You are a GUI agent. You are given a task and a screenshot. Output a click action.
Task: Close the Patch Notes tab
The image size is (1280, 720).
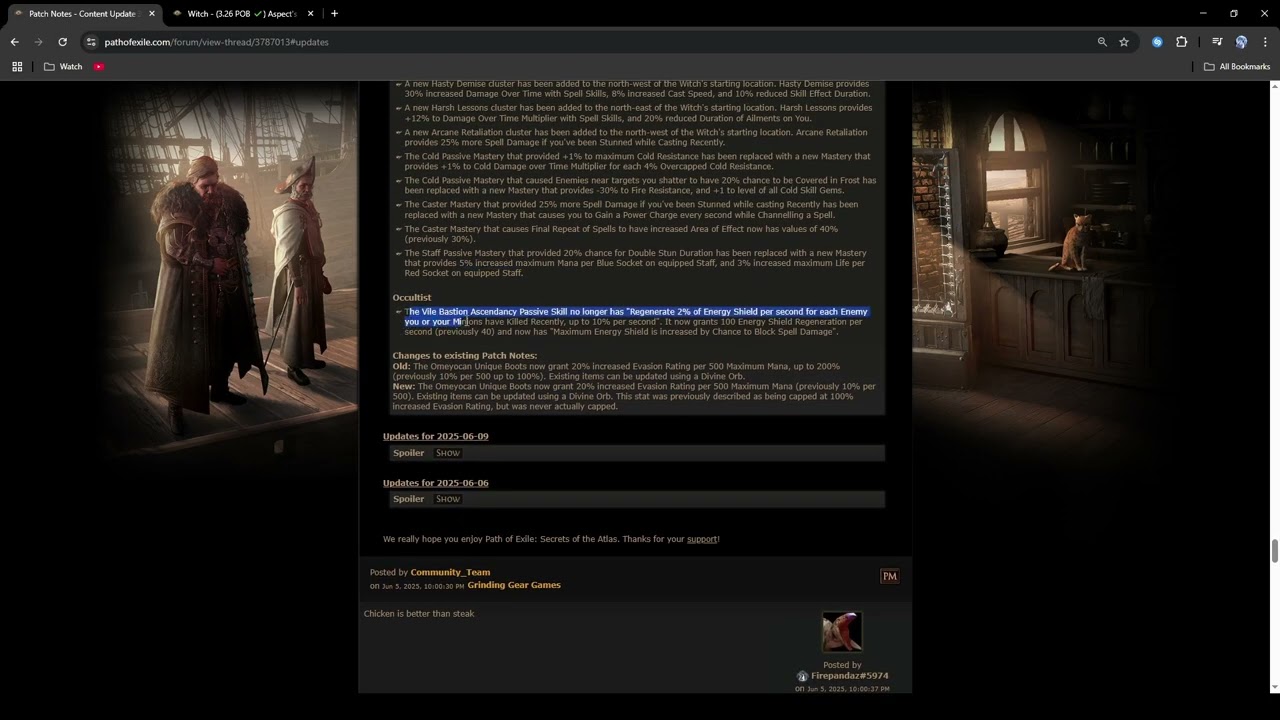152,14
